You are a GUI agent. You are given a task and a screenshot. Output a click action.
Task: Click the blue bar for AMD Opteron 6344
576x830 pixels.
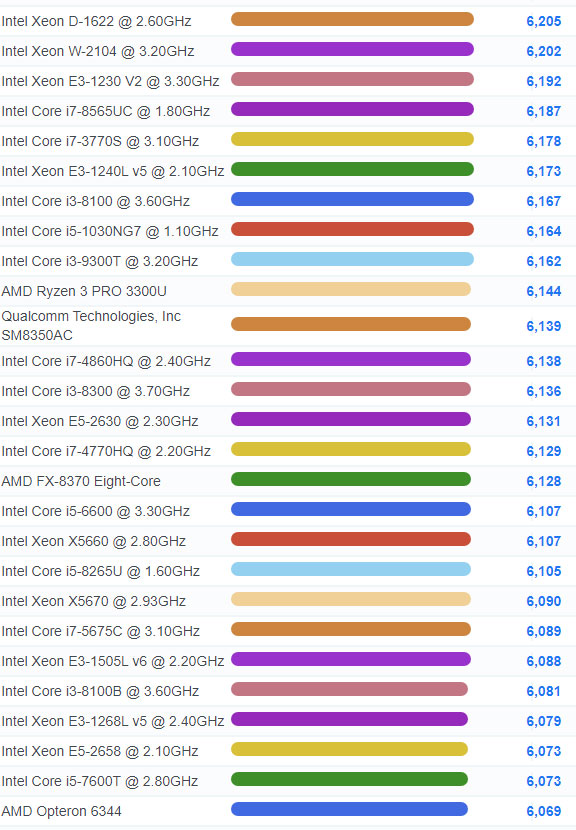coord(349,809)
